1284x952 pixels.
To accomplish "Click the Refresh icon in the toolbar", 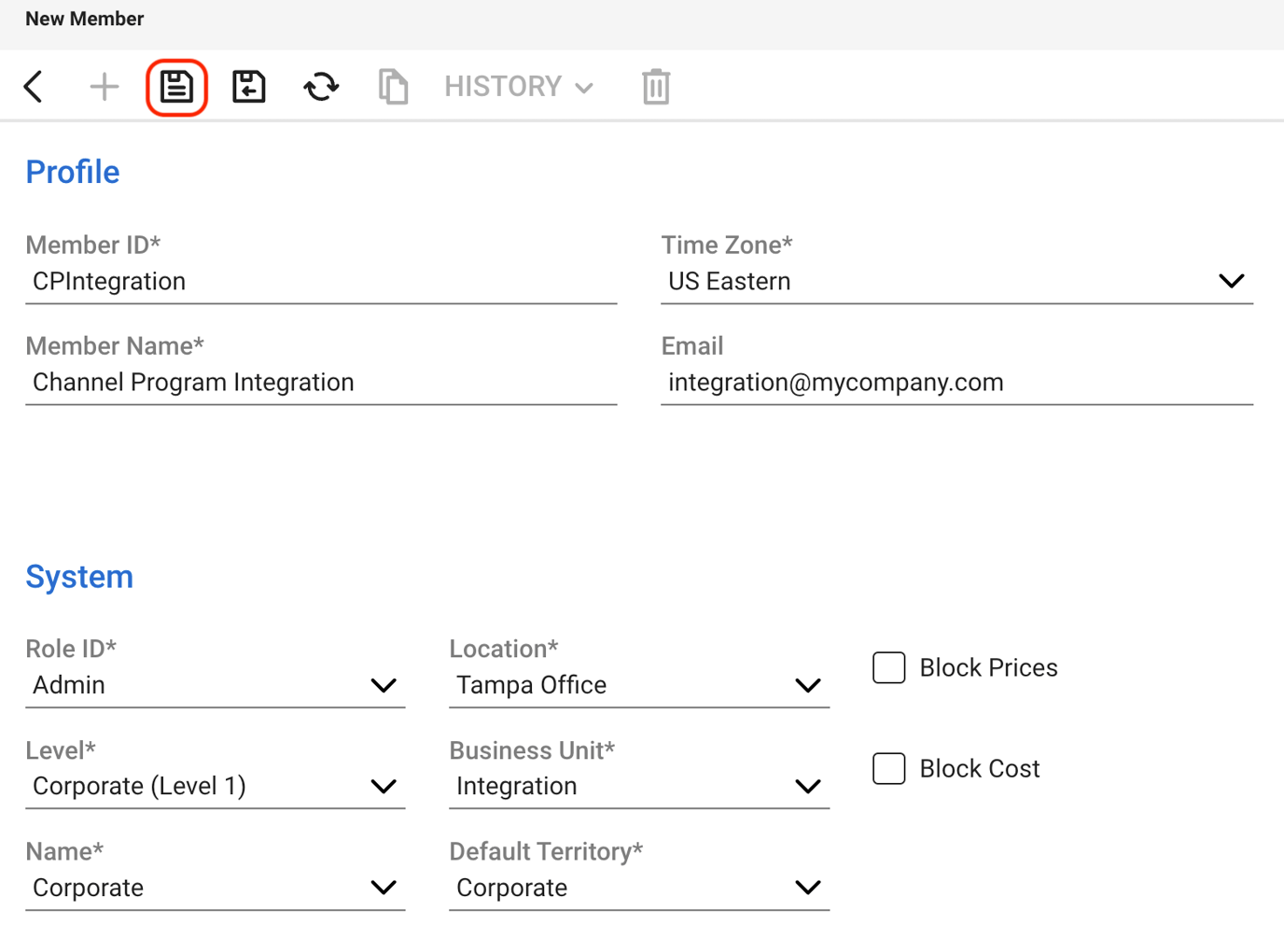I will [320, 86].
